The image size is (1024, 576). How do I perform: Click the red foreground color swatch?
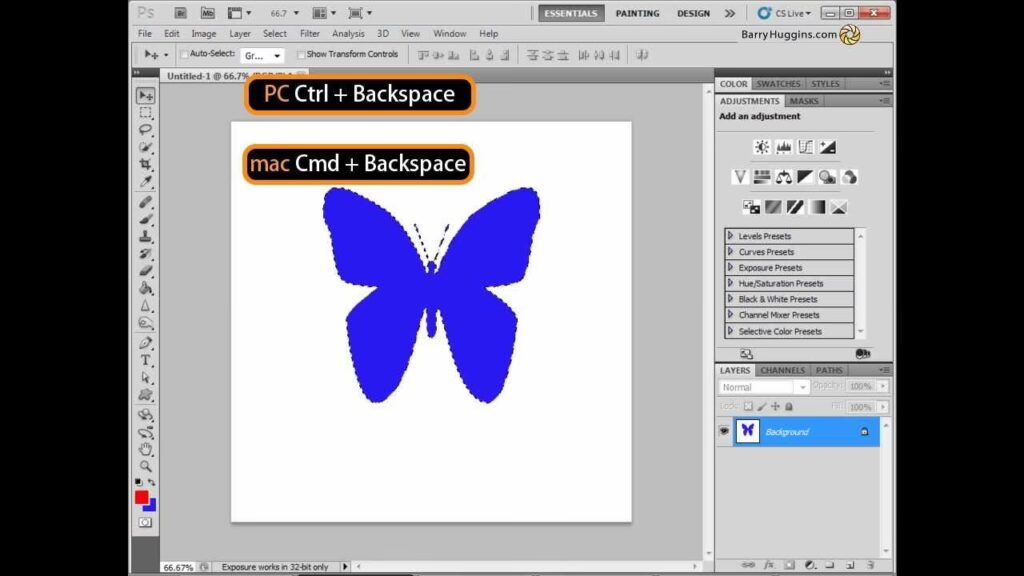pyautogui.click(x=142, y=497)
